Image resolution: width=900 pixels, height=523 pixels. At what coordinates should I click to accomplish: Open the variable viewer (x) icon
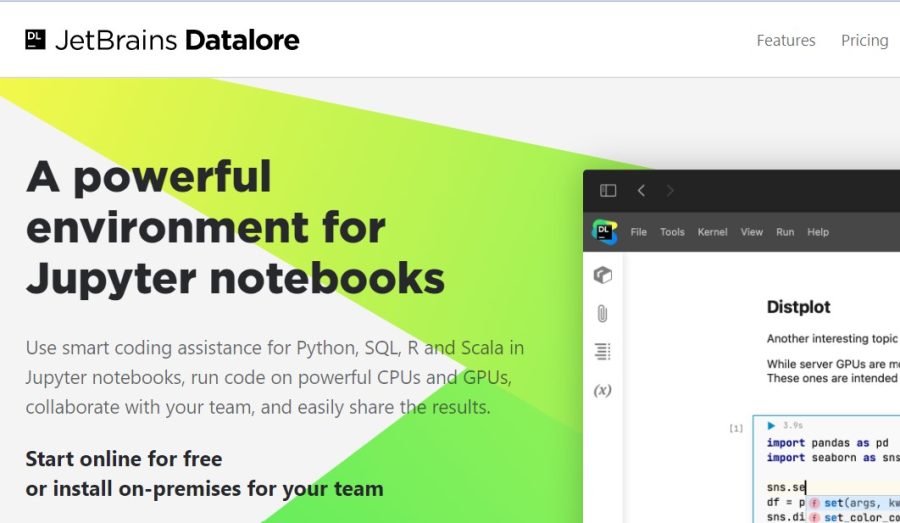tap(602, 390)
